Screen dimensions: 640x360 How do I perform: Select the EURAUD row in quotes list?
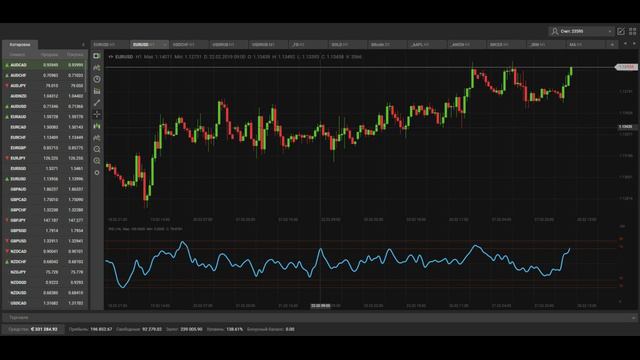click(x=44, y=117)
